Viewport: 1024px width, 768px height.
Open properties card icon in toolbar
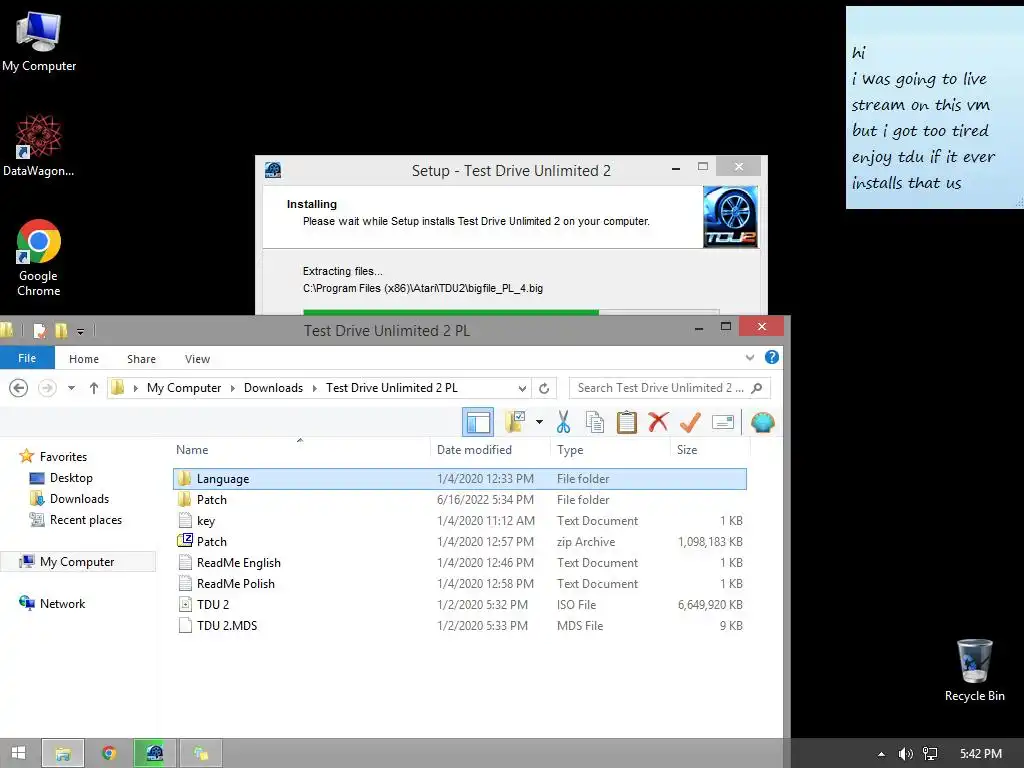(723, 423)
